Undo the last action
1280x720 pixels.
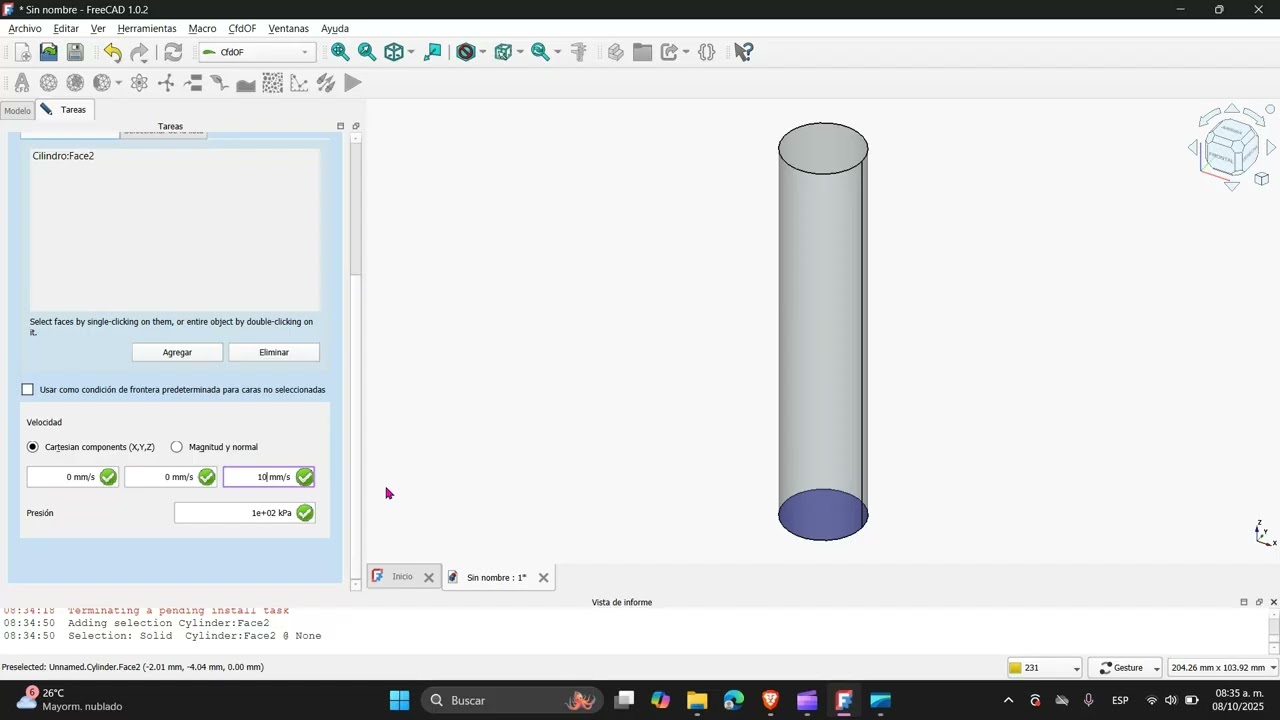(112, 52)
